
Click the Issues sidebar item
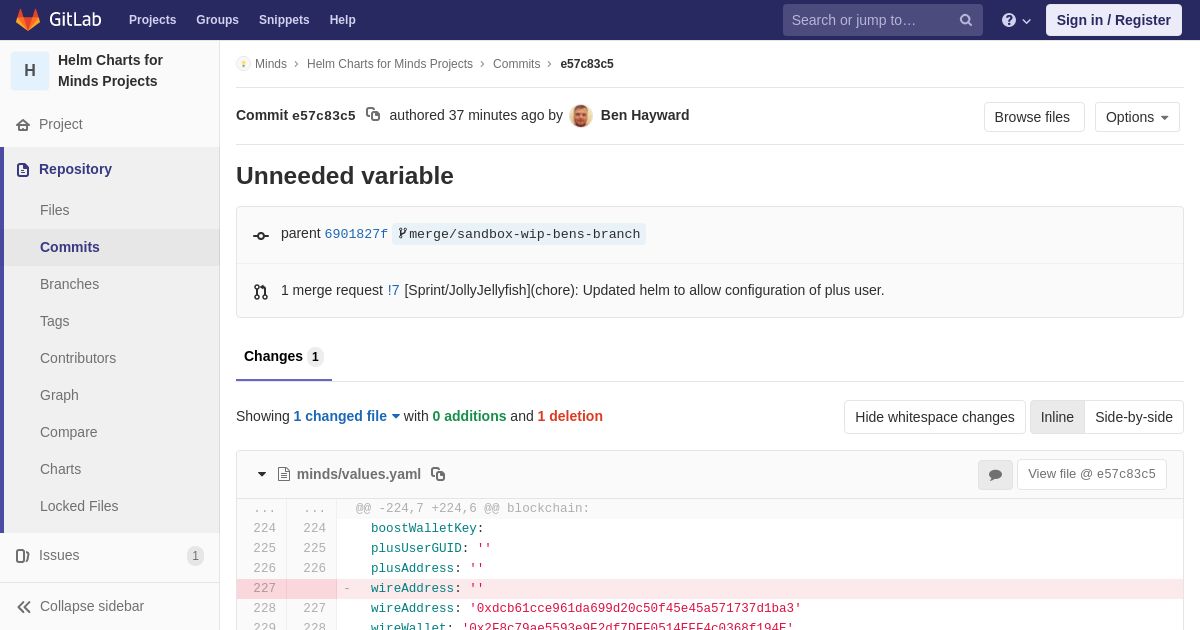(x=110, y=556)
